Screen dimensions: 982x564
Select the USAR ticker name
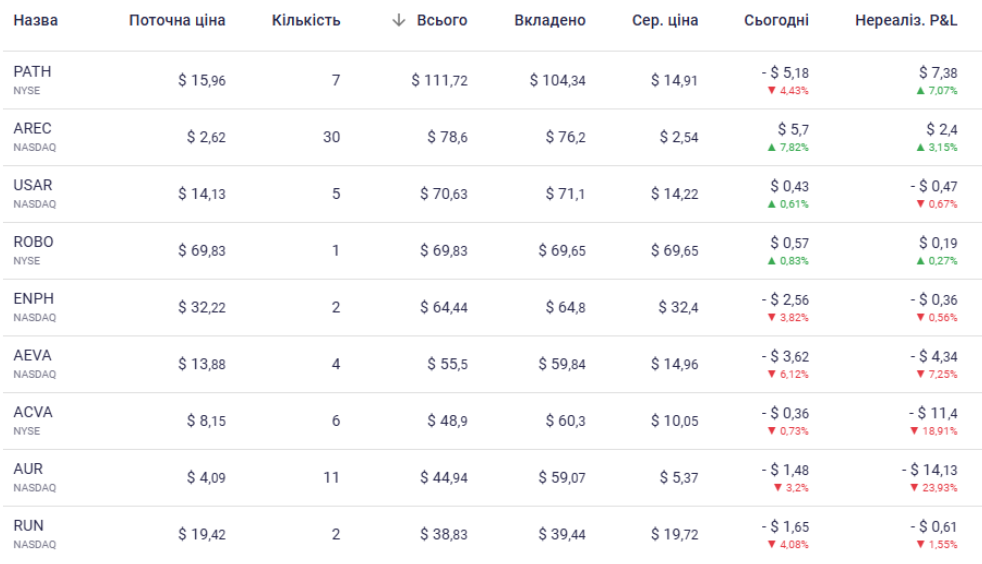(32, 185)
